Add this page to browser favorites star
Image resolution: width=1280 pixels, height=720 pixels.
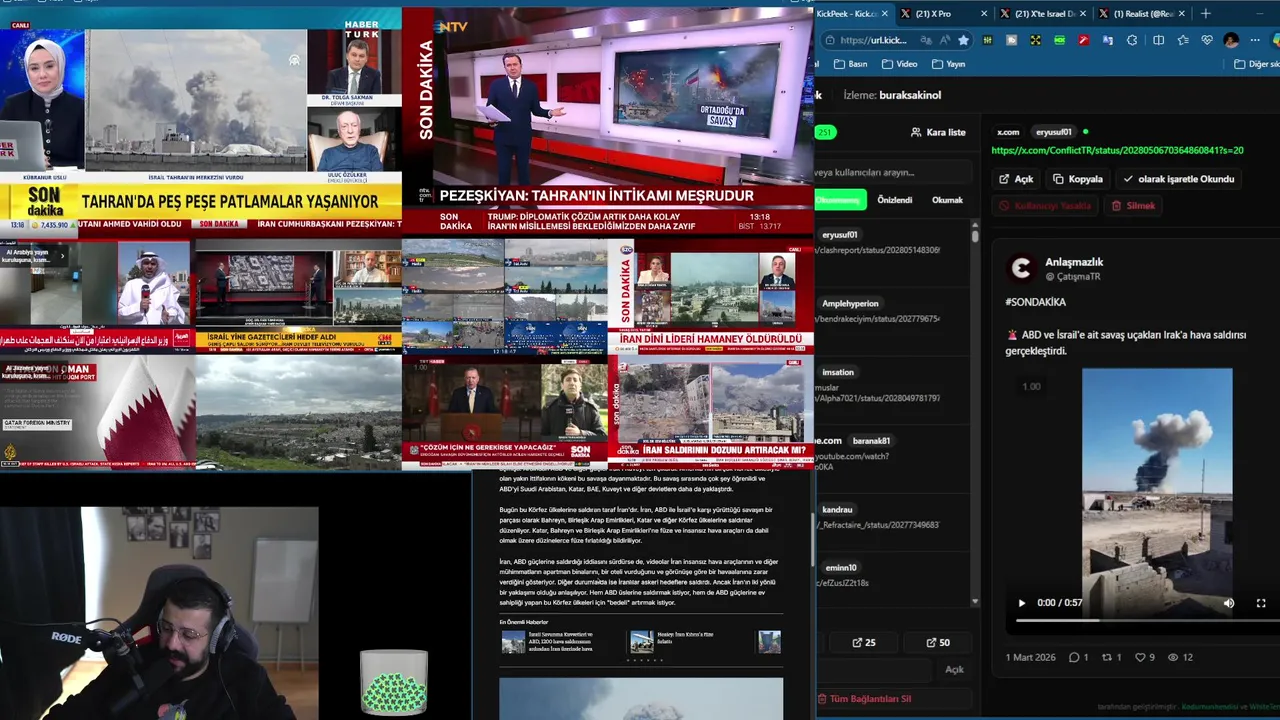pyautogui.click(x=963, y=40)
